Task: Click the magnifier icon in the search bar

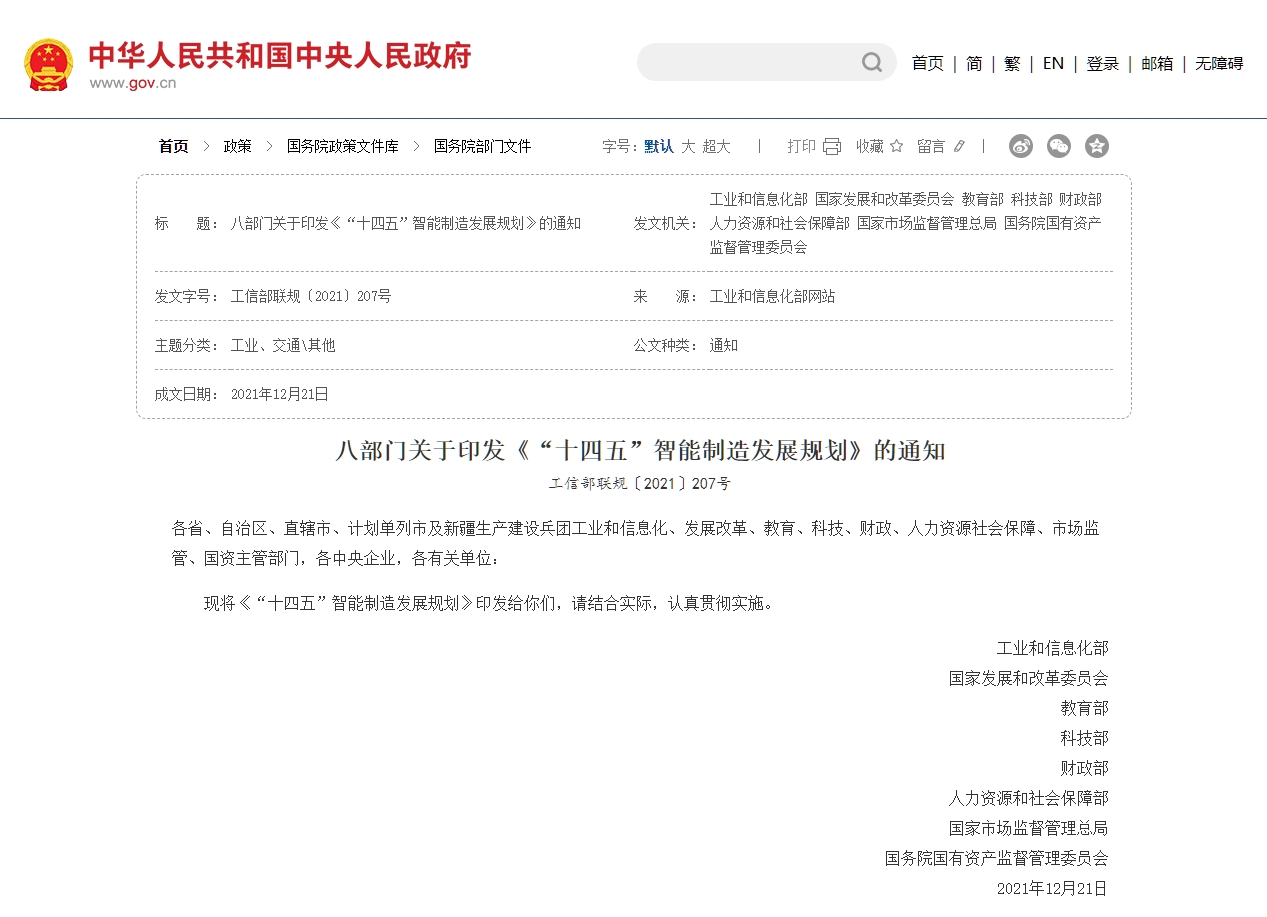Action: tap(871, 63)
